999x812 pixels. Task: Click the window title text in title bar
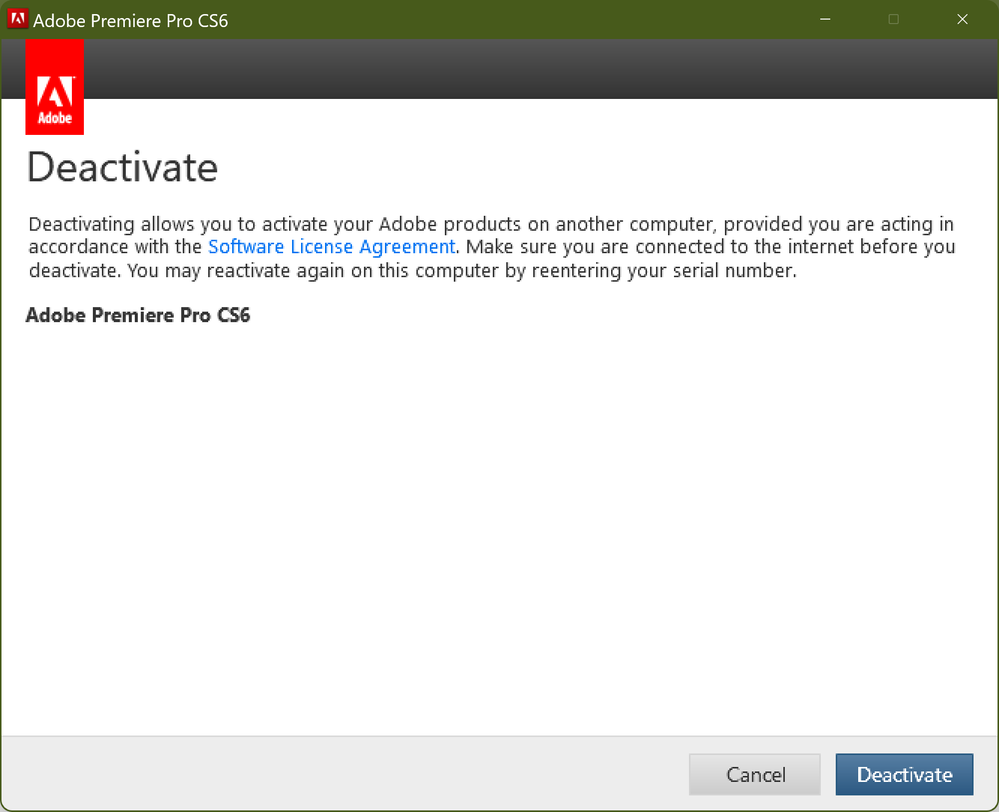click(131, 20)
